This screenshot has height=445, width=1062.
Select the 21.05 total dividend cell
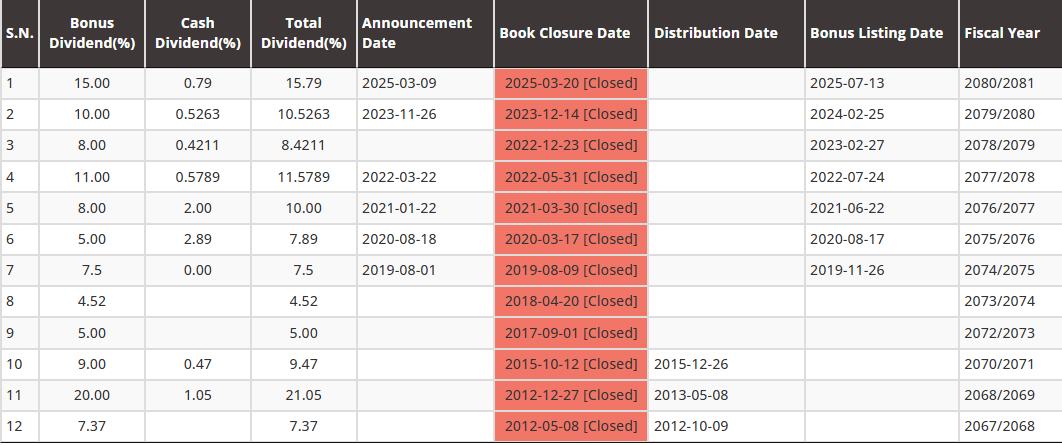[x=302, y=396]
